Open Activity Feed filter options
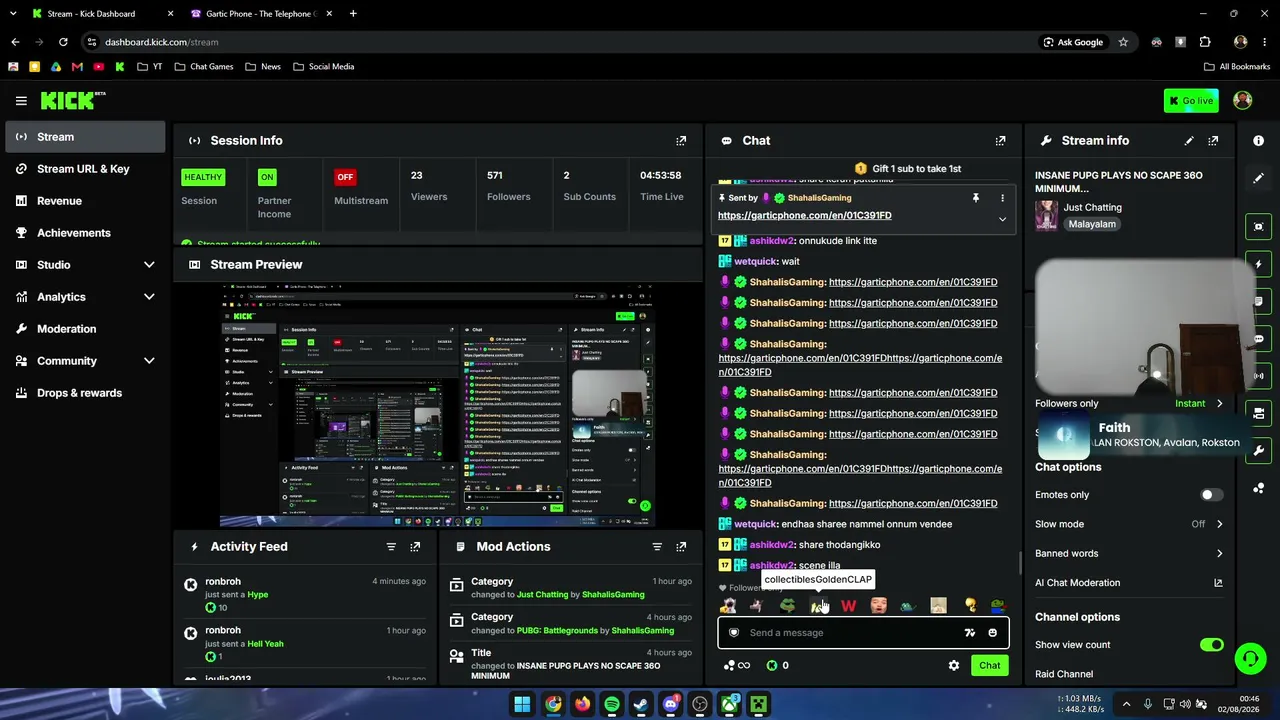This screenshot has height=720, width=1280. click(x=391, y=547)
